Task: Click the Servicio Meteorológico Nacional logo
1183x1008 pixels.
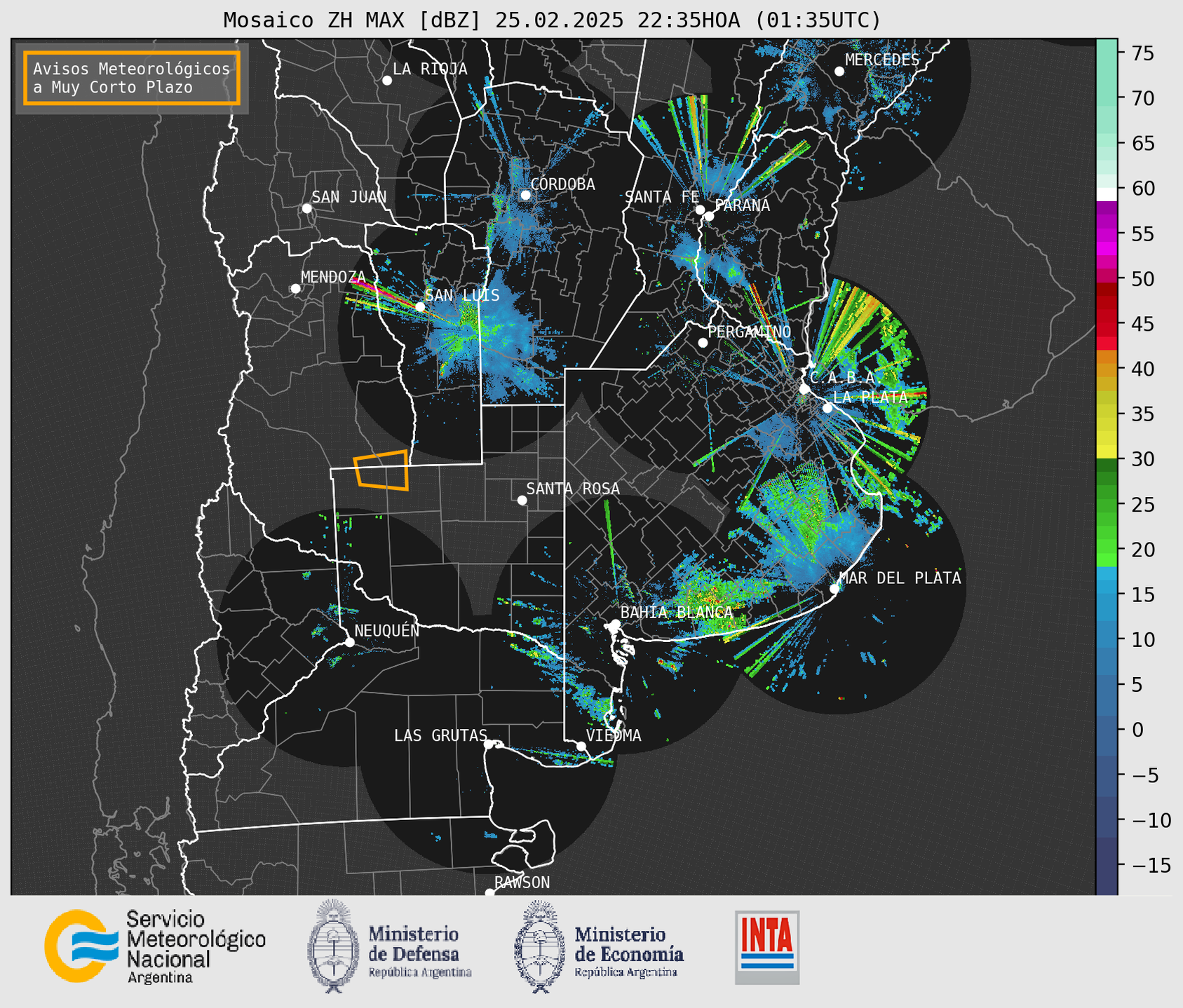Action: pyautogui.click(x=82, y=946)
